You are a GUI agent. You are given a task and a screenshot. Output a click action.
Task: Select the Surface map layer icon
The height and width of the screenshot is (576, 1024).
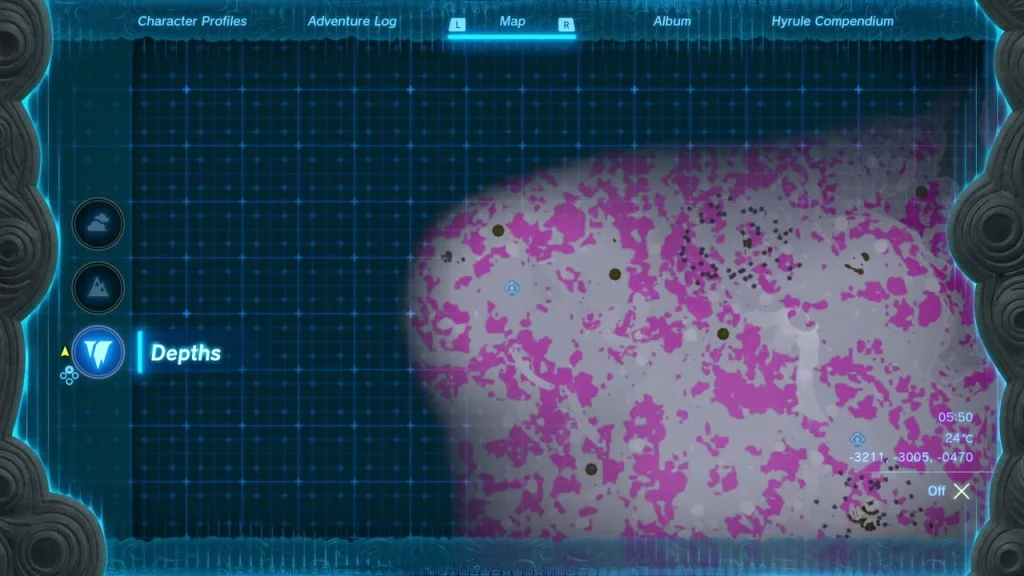98,287
